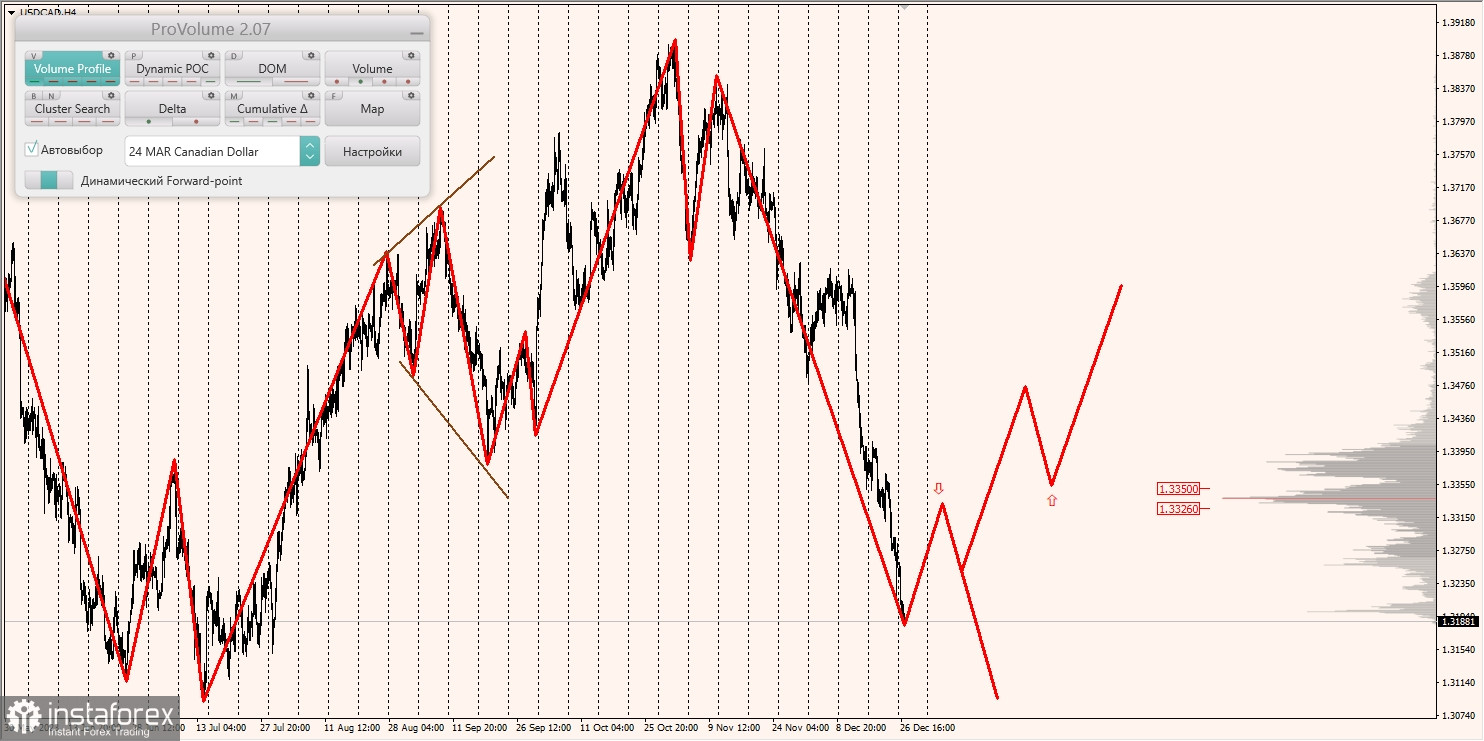Click the D hotkey tag on DOM
1484x741 pixels.
(234, 56)
